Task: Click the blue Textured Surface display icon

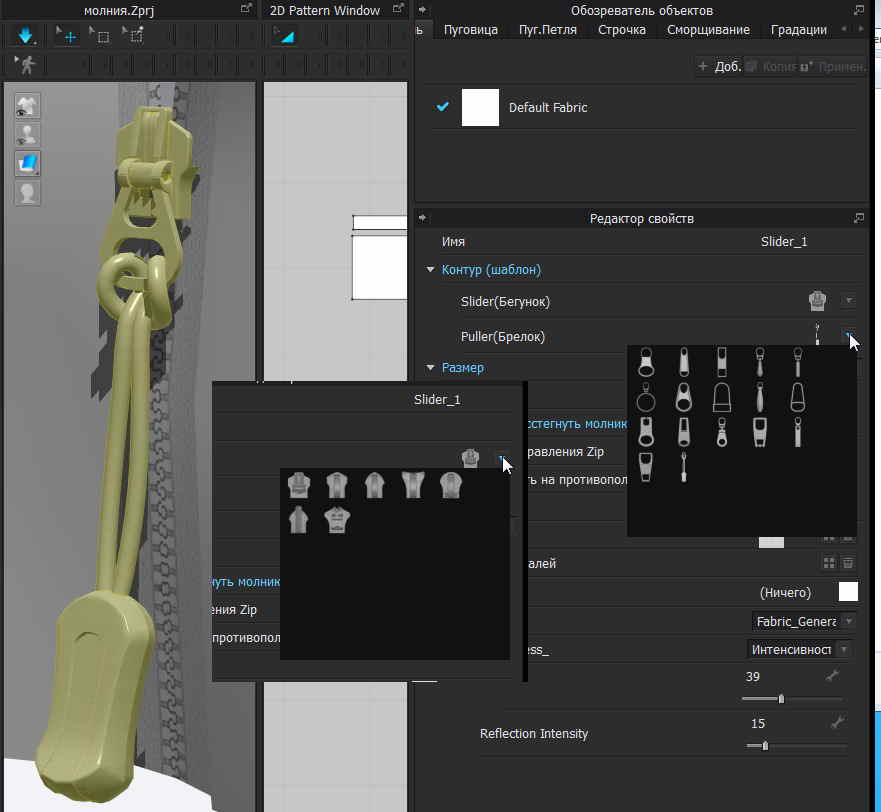Action: point(27,164)
